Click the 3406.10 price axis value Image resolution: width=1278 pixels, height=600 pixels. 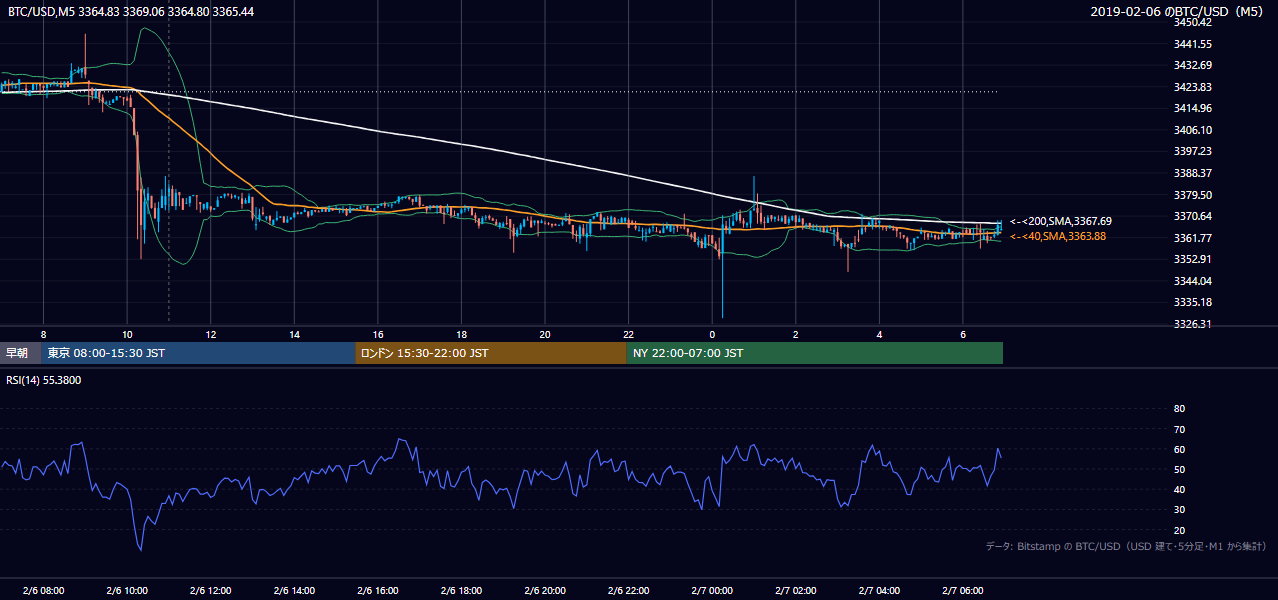pyautogui.click(x=1193, y=130)
